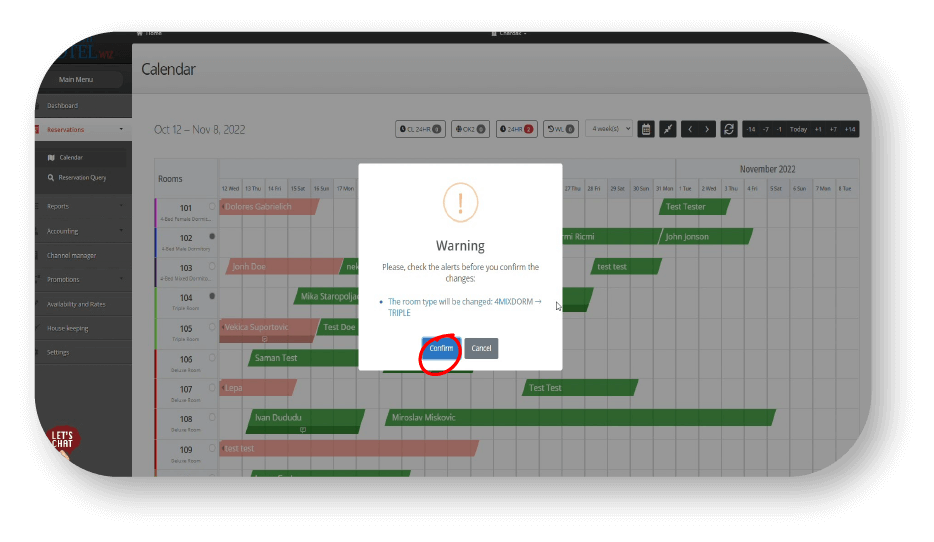Go to previous period with left chevron
This screenshot has height=542, width=934.
pos(689,129)
